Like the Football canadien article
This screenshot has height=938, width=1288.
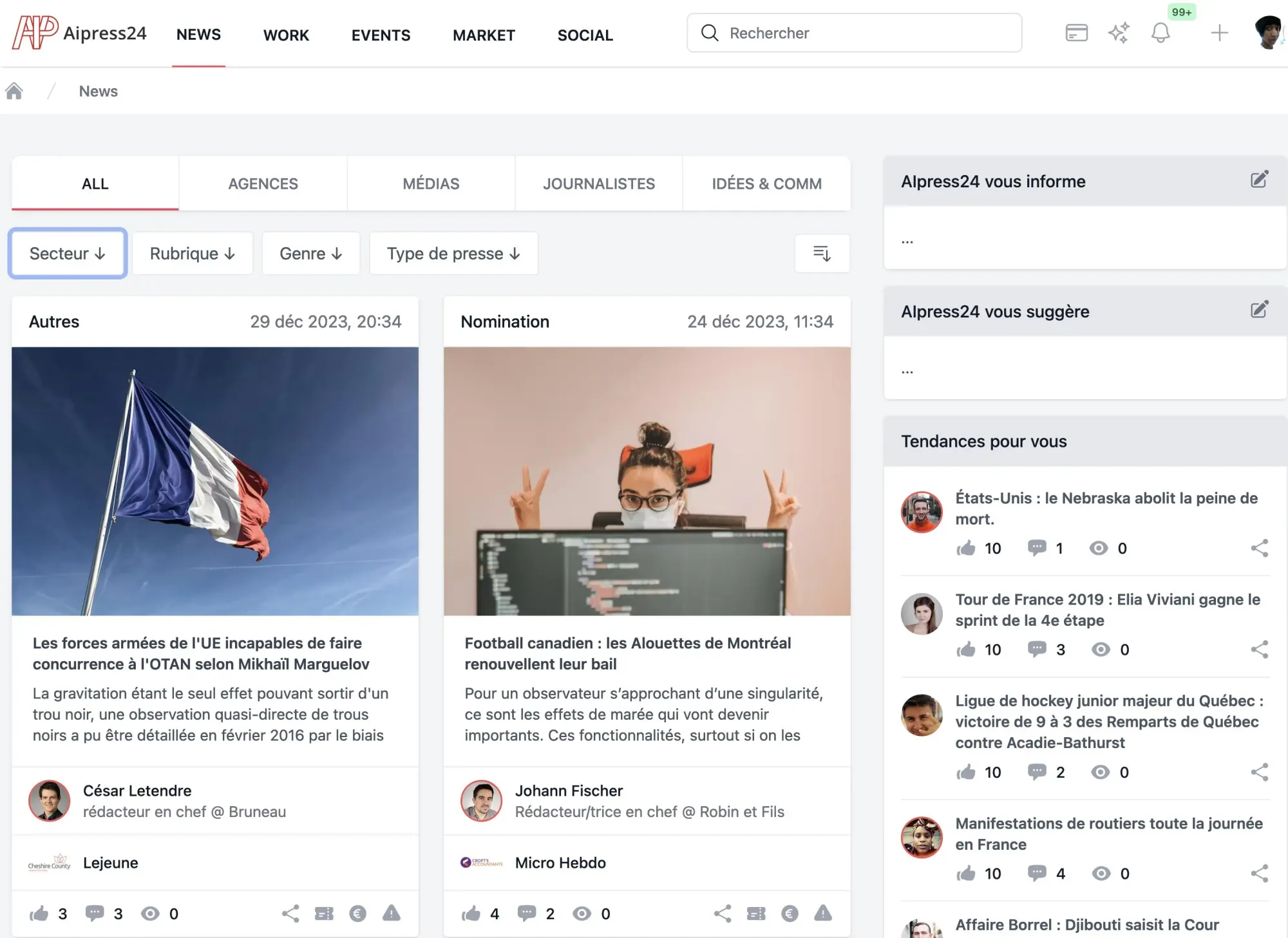471,914
